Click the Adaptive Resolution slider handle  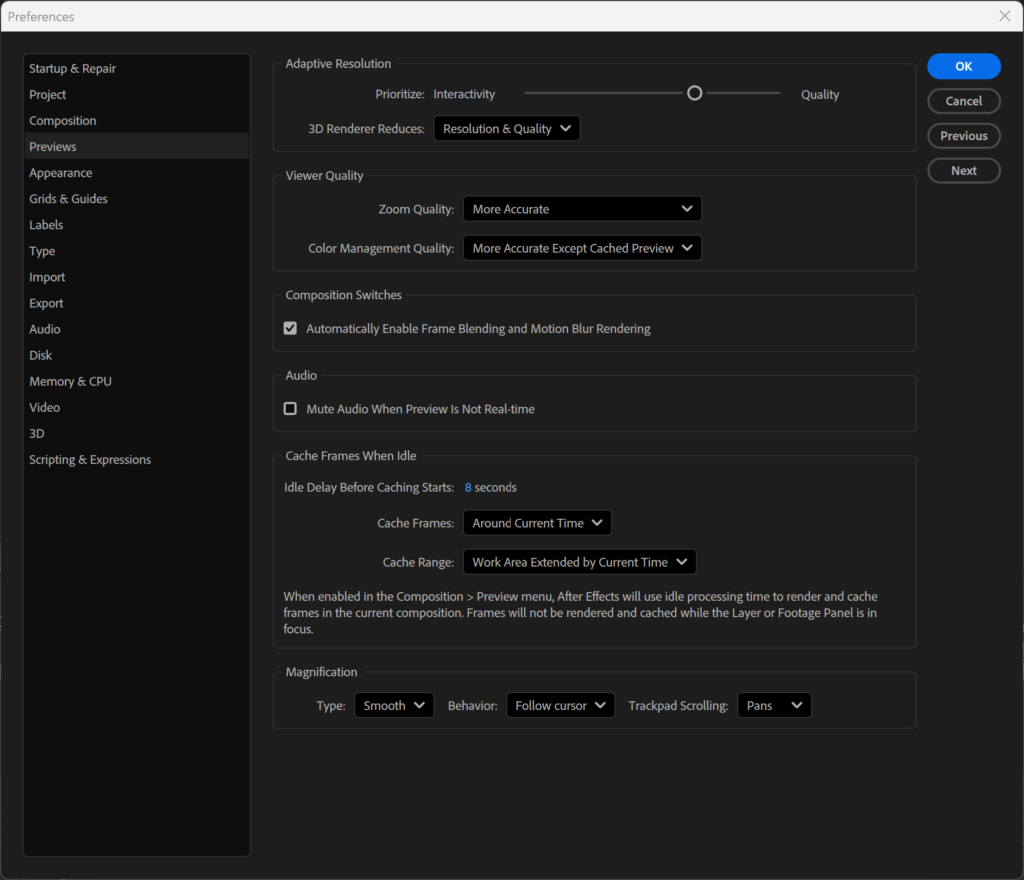coord(694,93)
